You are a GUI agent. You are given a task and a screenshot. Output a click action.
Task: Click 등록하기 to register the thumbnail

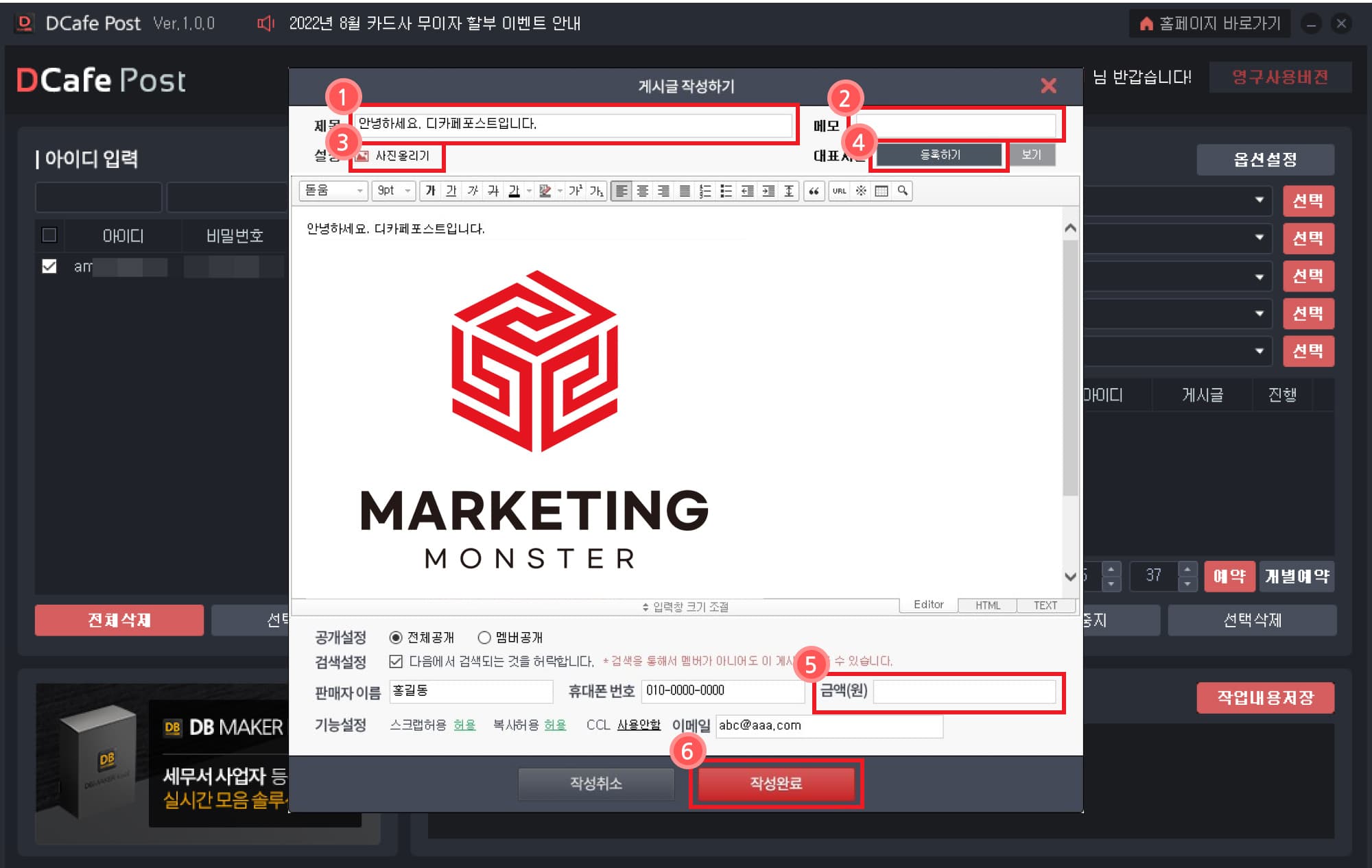pos(940,155)
